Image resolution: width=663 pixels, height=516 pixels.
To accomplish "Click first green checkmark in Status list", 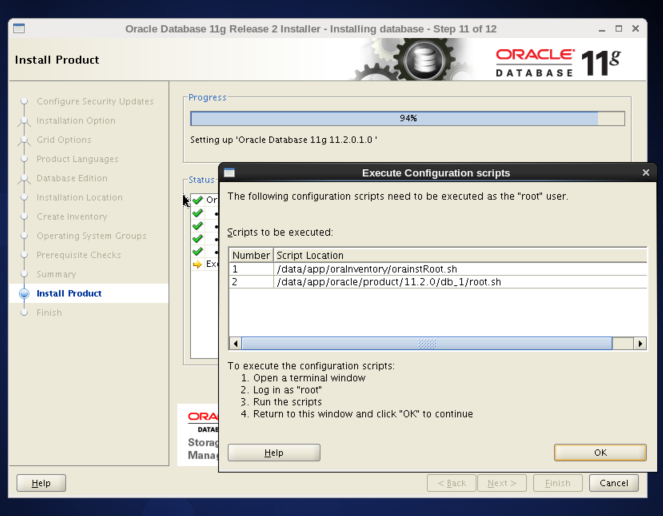I will click(x=197, y=200).
